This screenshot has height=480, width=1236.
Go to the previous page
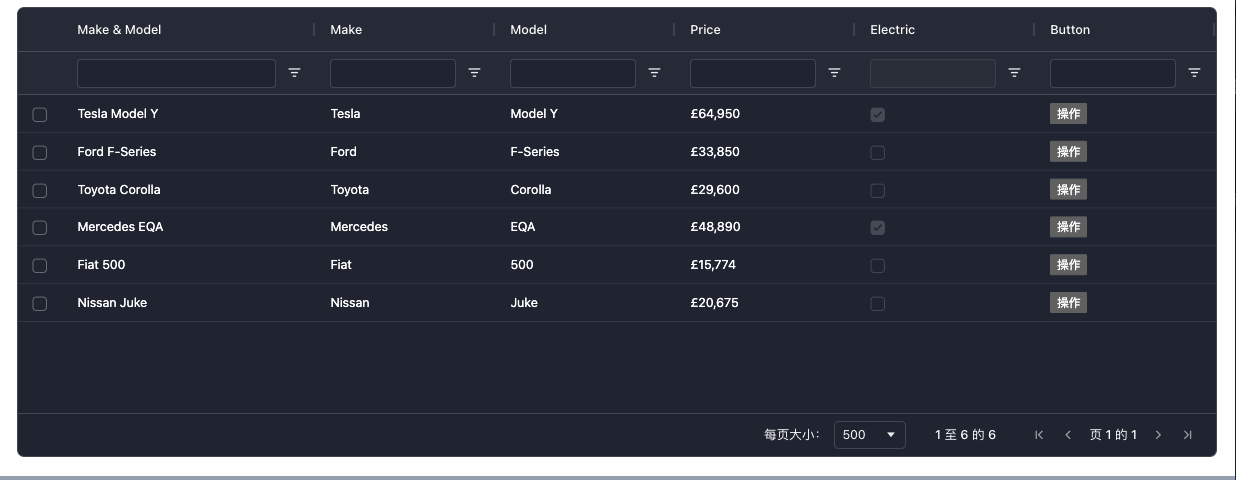click(1068, 435)
